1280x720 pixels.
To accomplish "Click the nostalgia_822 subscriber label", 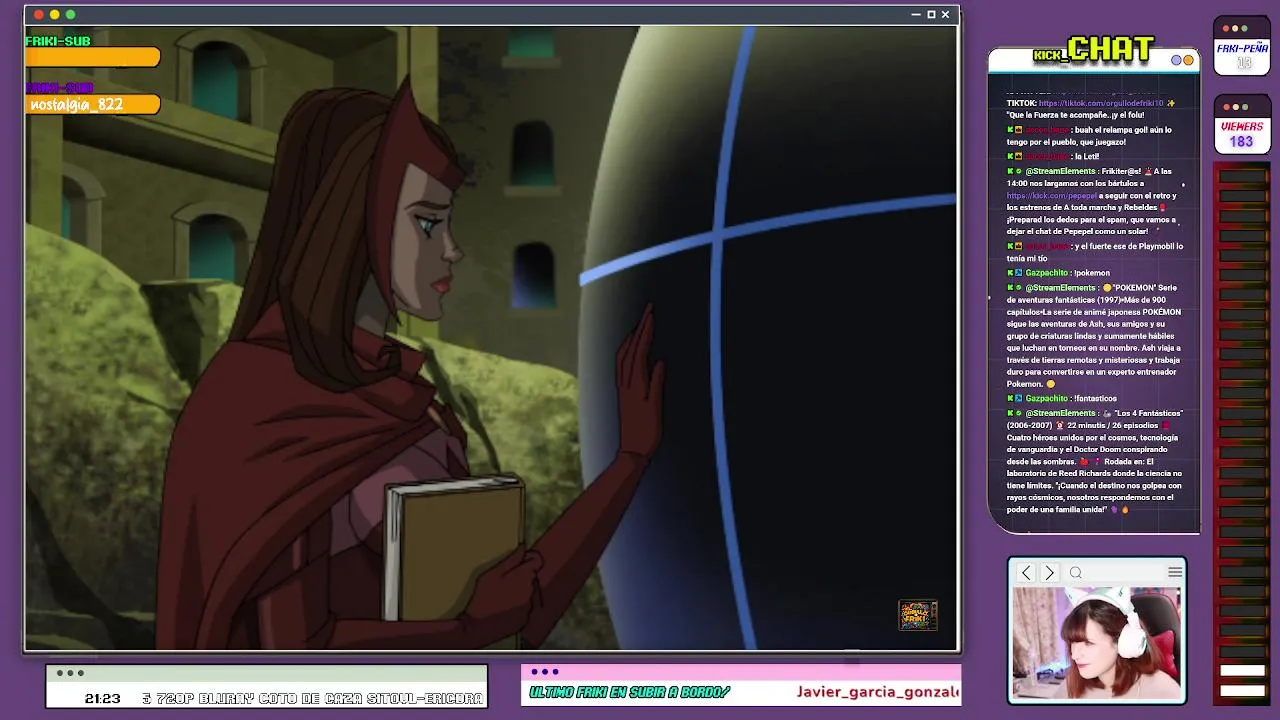I will point(77,105).
